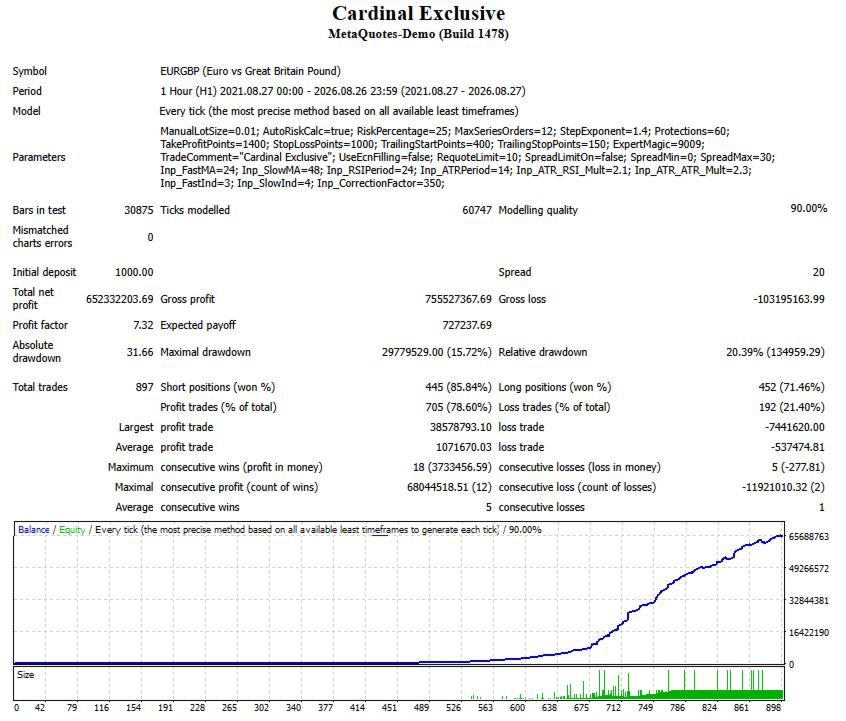Click the Bars in test value 30875
The height and width of the screenshot is (721, 846).
139,210
